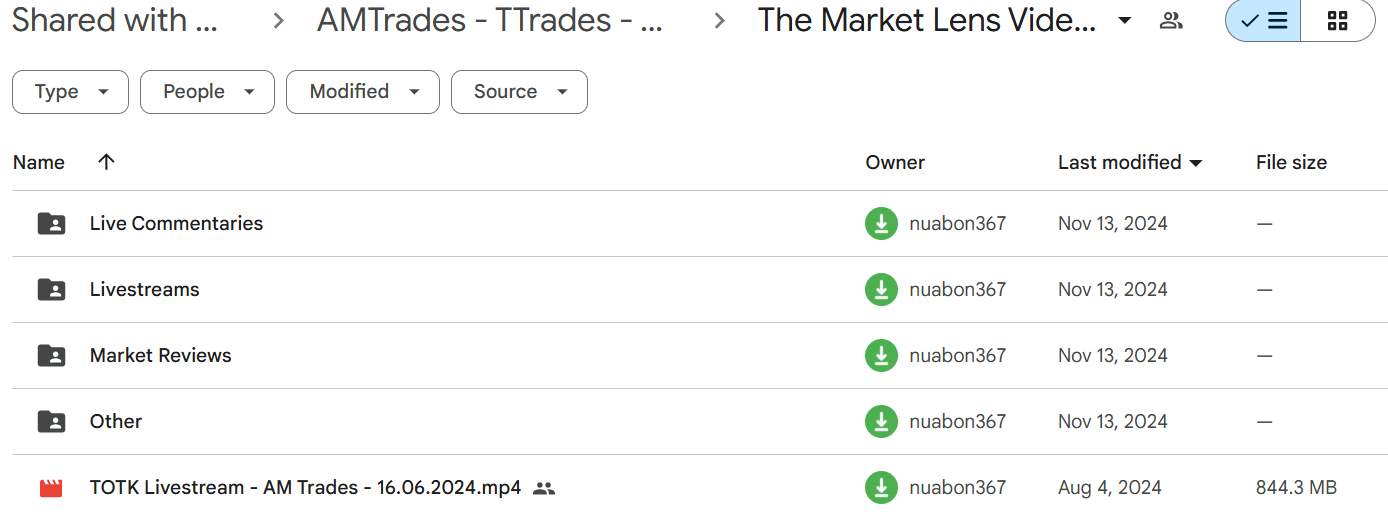Click the Market Reviews shared folder icon
This screenshot has width=1388, height=516.
pos(51,356)
